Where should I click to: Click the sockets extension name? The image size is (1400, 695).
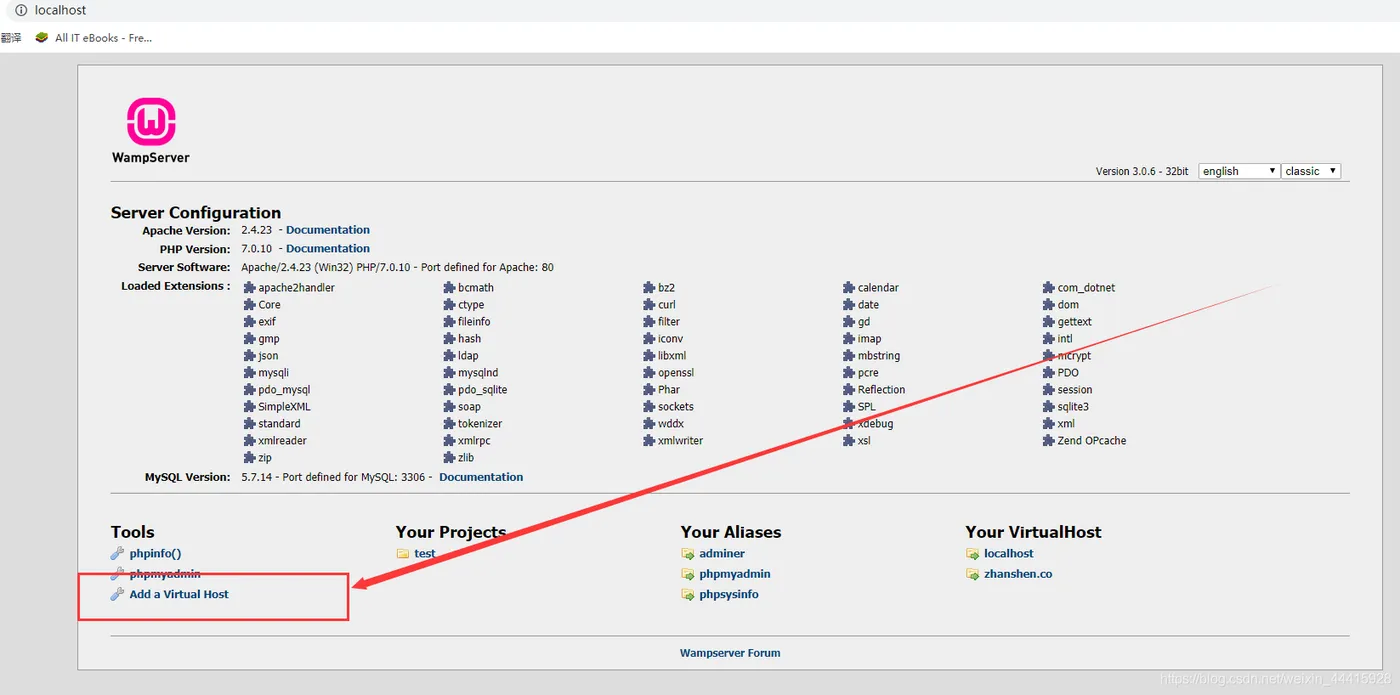point(676,407)
